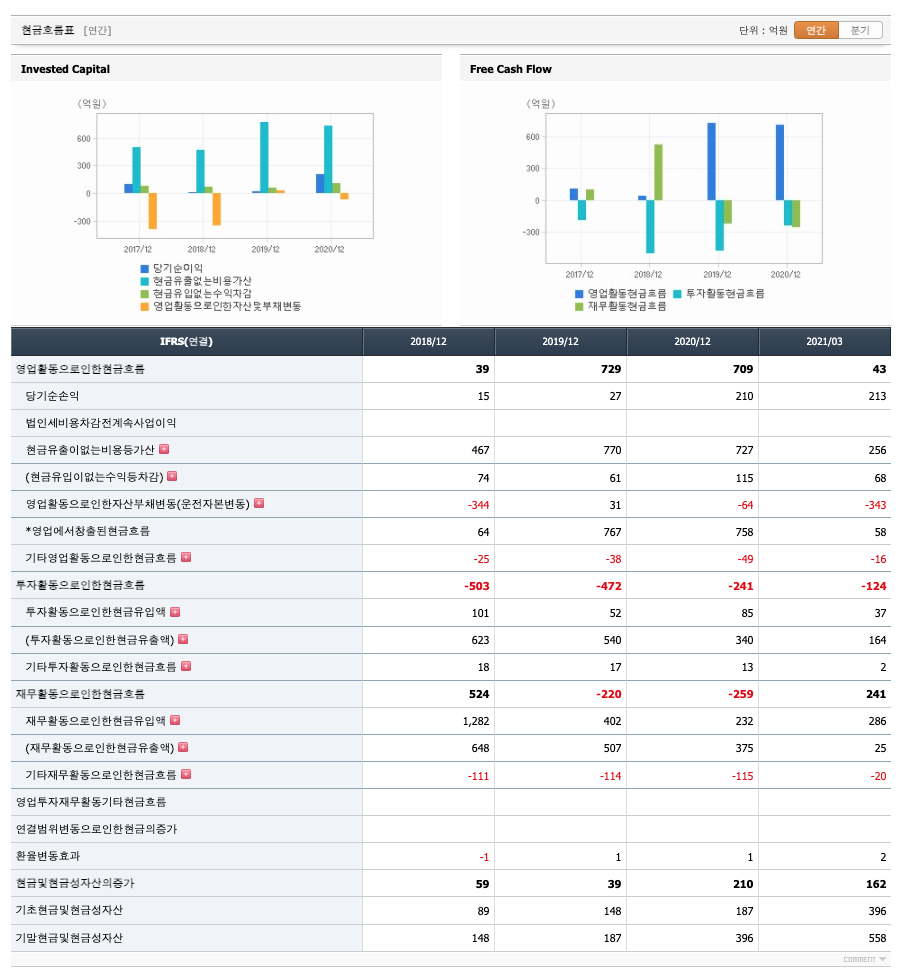
Task: Click 현금유출없는비용가산 teal legend swatch
Action: click(145, 281)
